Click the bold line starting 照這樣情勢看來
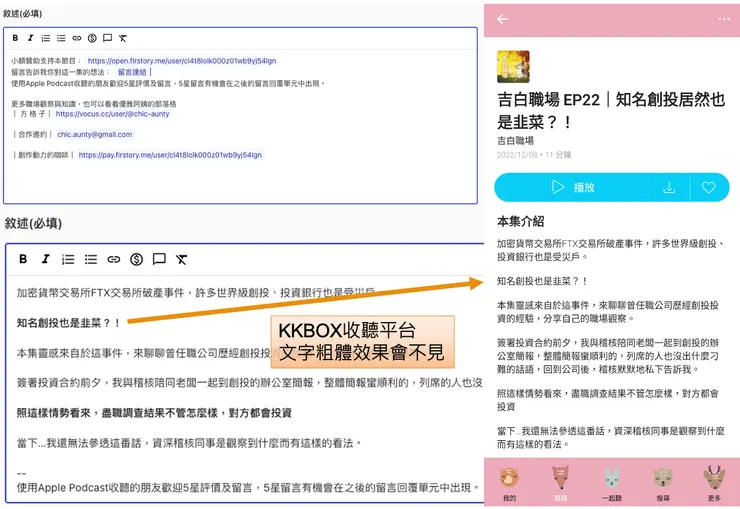The image size is (740, 509). [x=154, y=413]
